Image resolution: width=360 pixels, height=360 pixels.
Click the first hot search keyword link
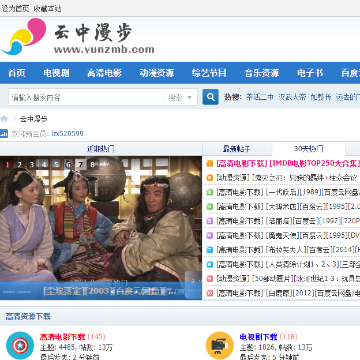[259, 97]
